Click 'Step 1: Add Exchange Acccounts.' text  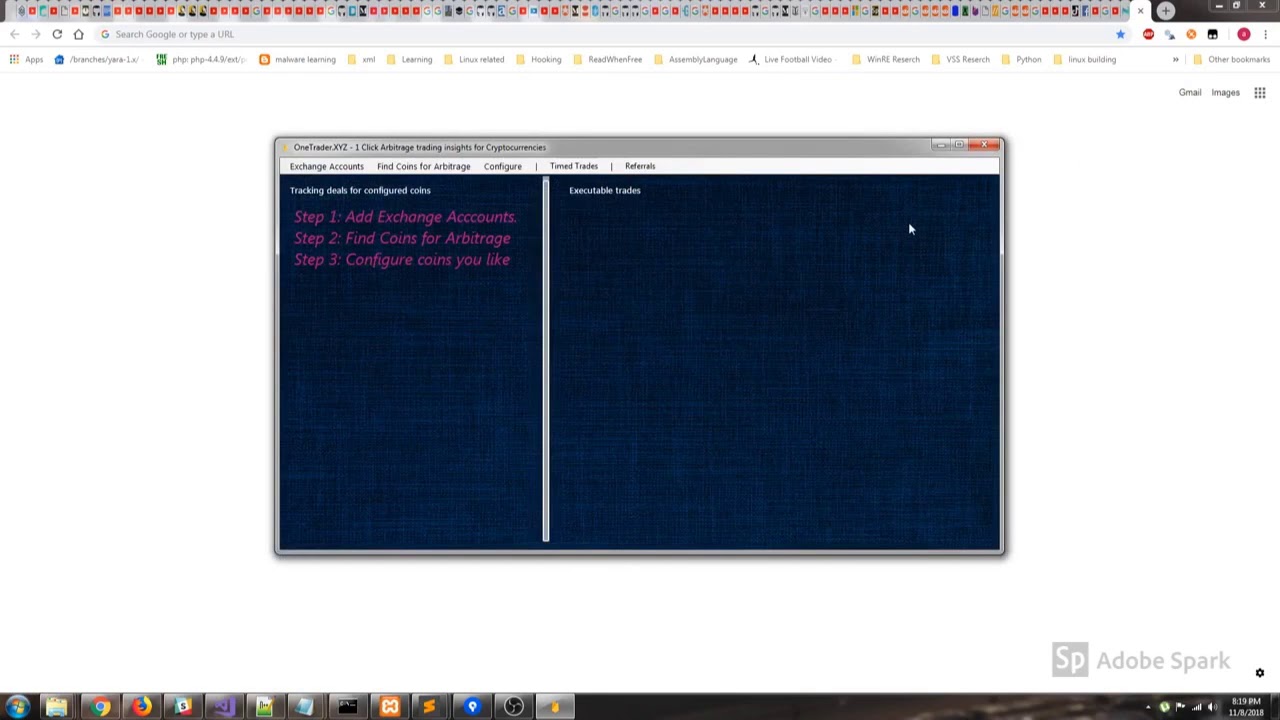(405, 217)
